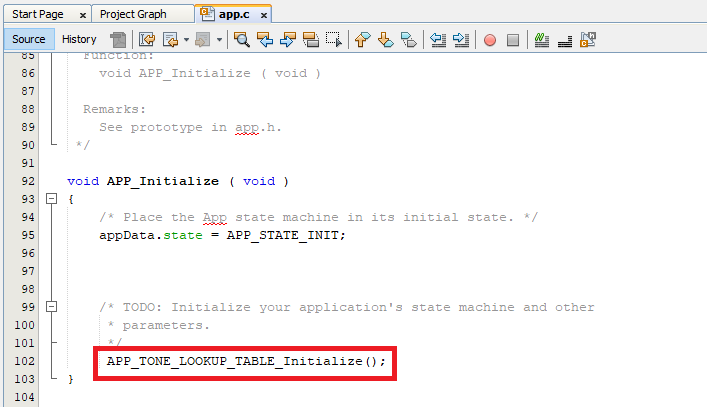Click line number 95 in the gutter
This screenshot has width=707, height=407.
[x=28, y=235]
